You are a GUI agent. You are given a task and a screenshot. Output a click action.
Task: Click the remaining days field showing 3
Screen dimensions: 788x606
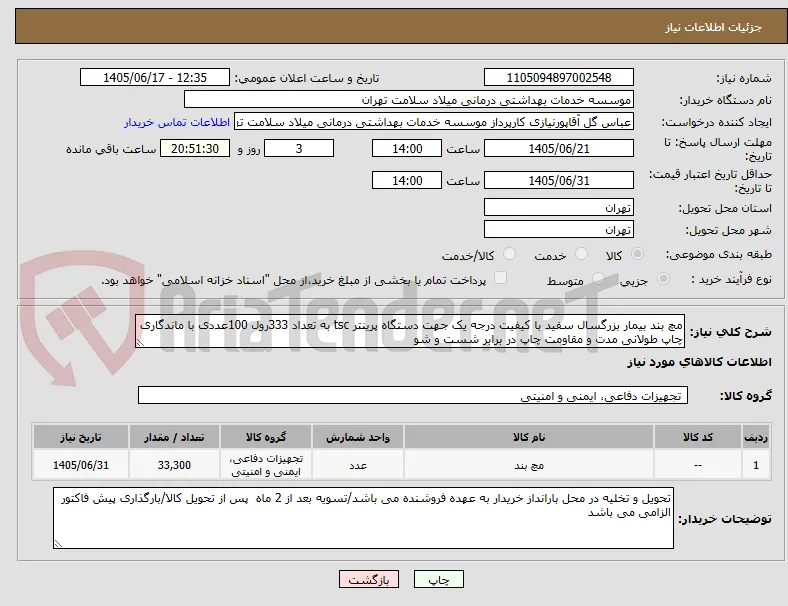pos(299,148)
